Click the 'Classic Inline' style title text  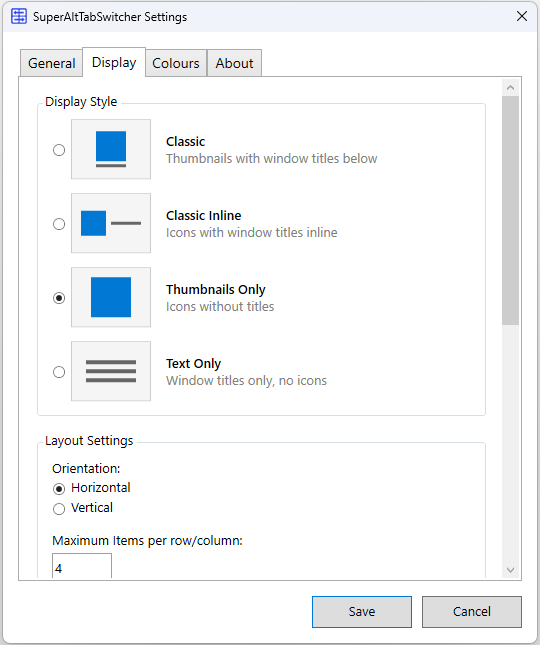coord(204,216)
